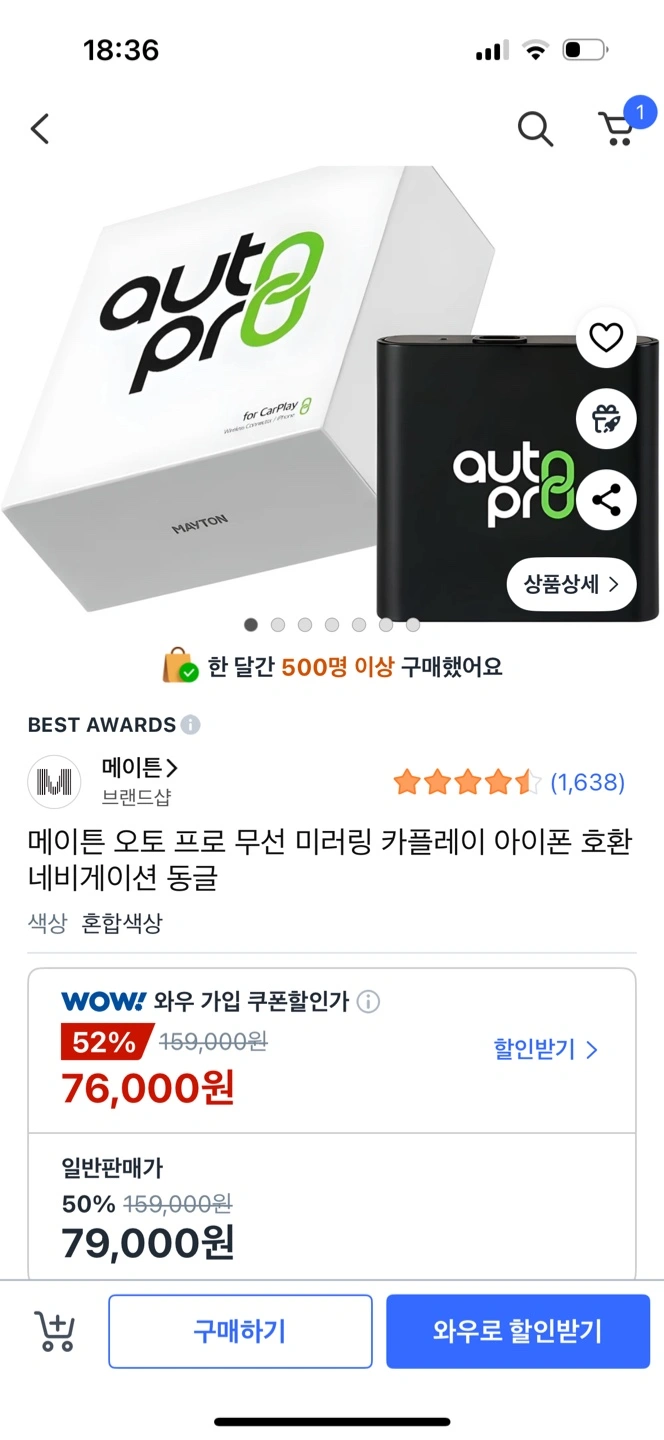Tap the add-to-cart icon at bottom

coord(55,1331)
